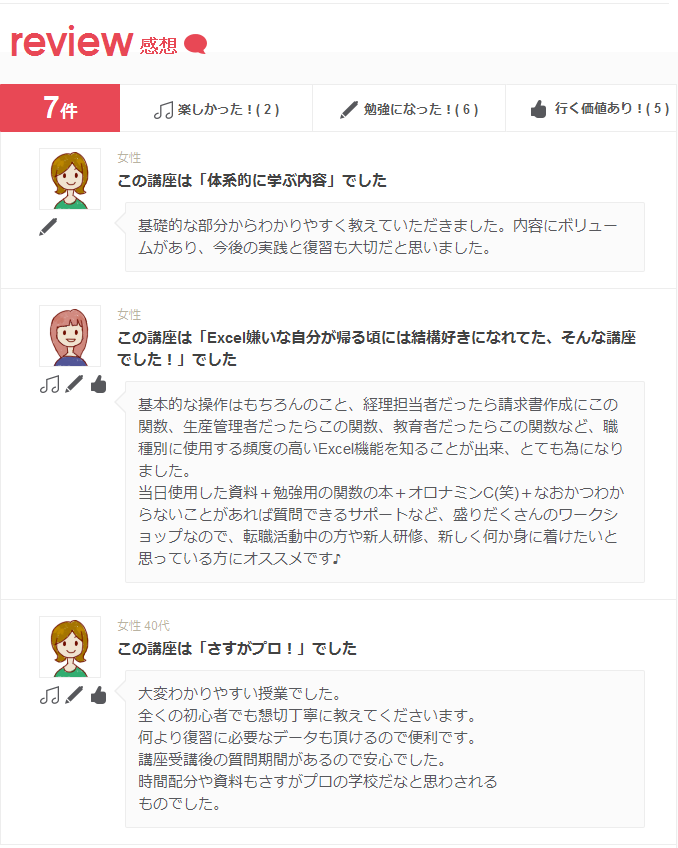Click the red speech bubble icon beside 感想

click(195, 44)
